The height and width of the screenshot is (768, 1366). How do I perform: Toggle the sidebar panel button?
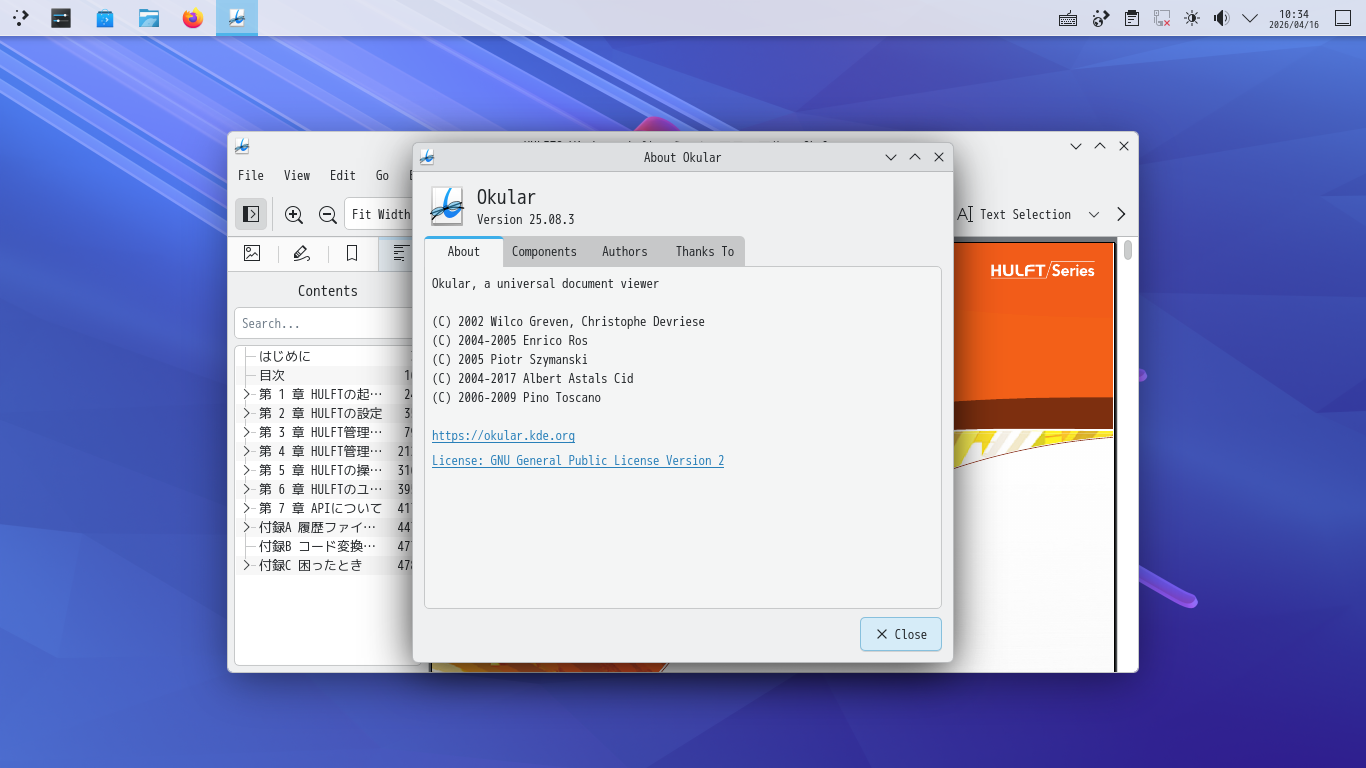click(x=251, y=214)
